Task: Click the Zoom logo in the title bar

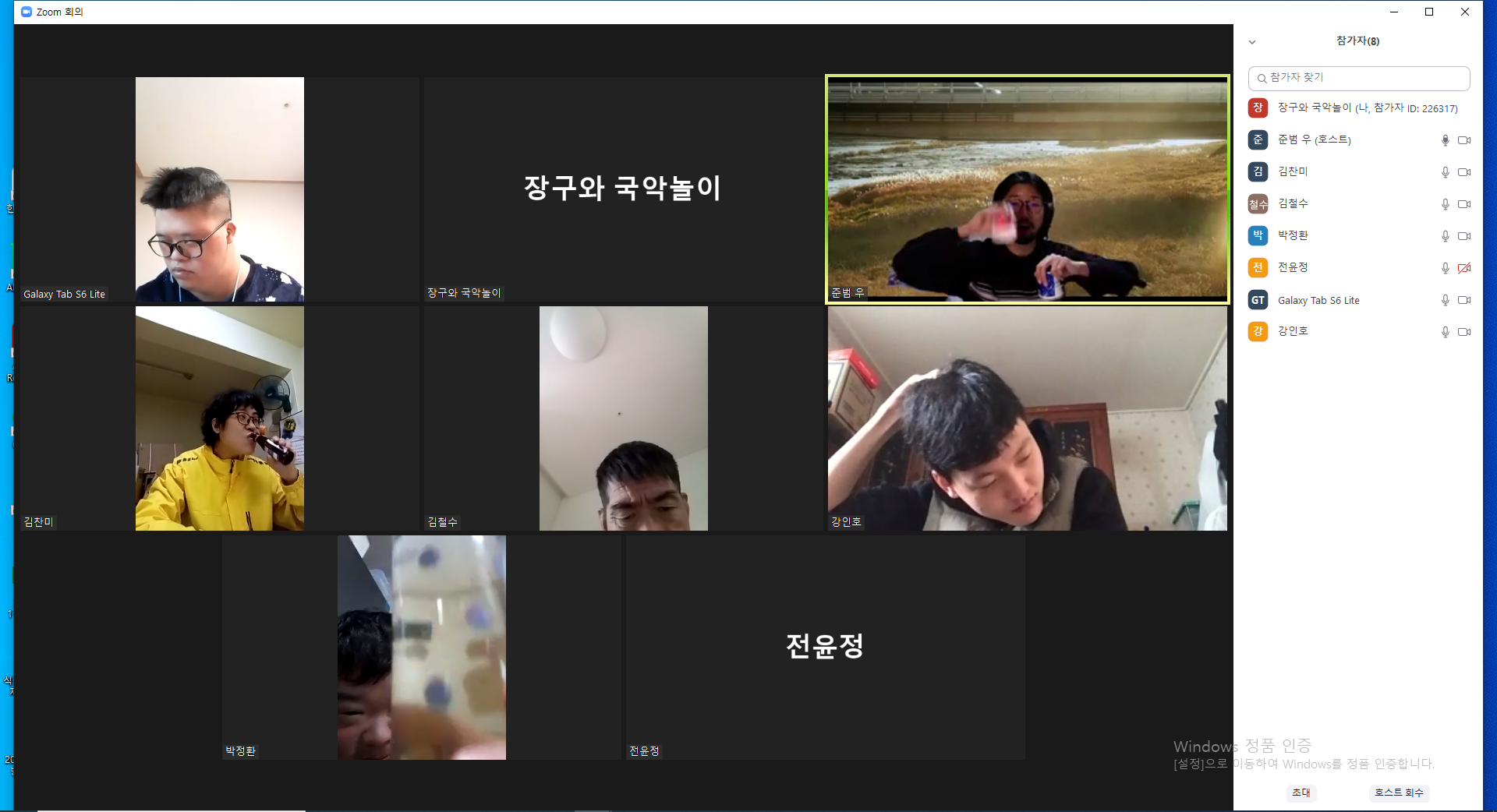Action: click(x=27, y=12)
